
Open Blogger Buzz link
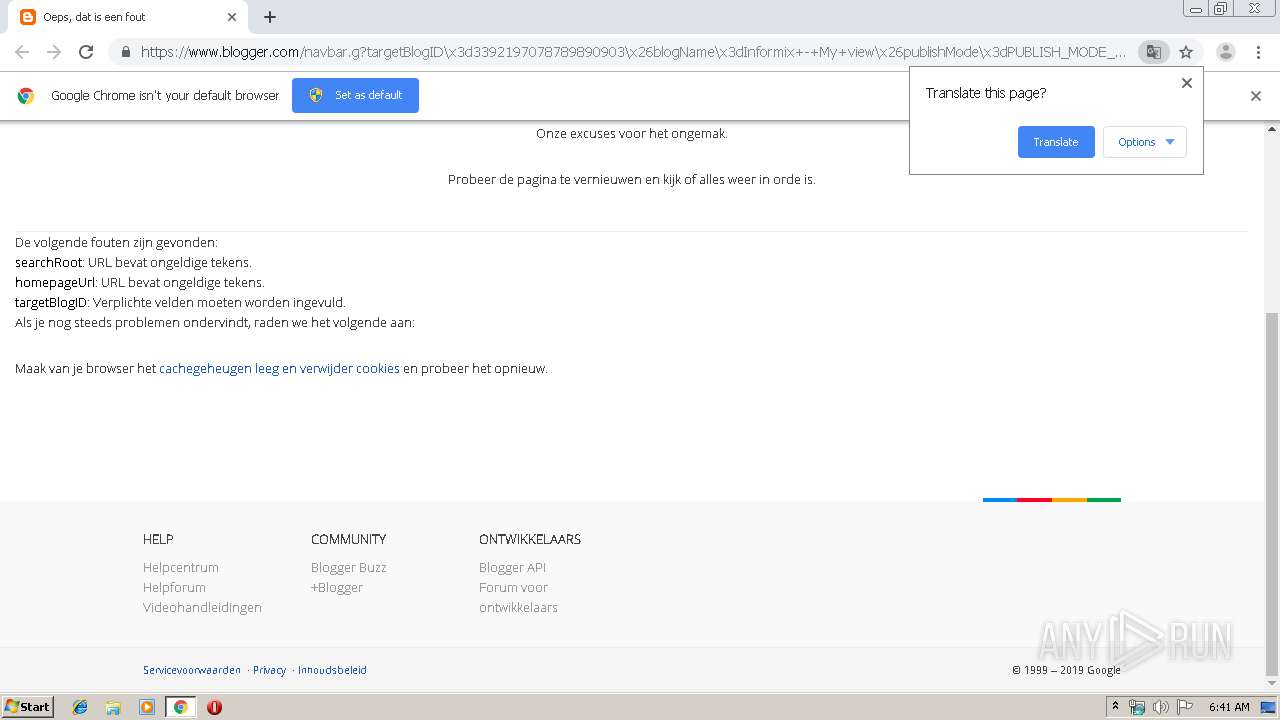point(349,567)
